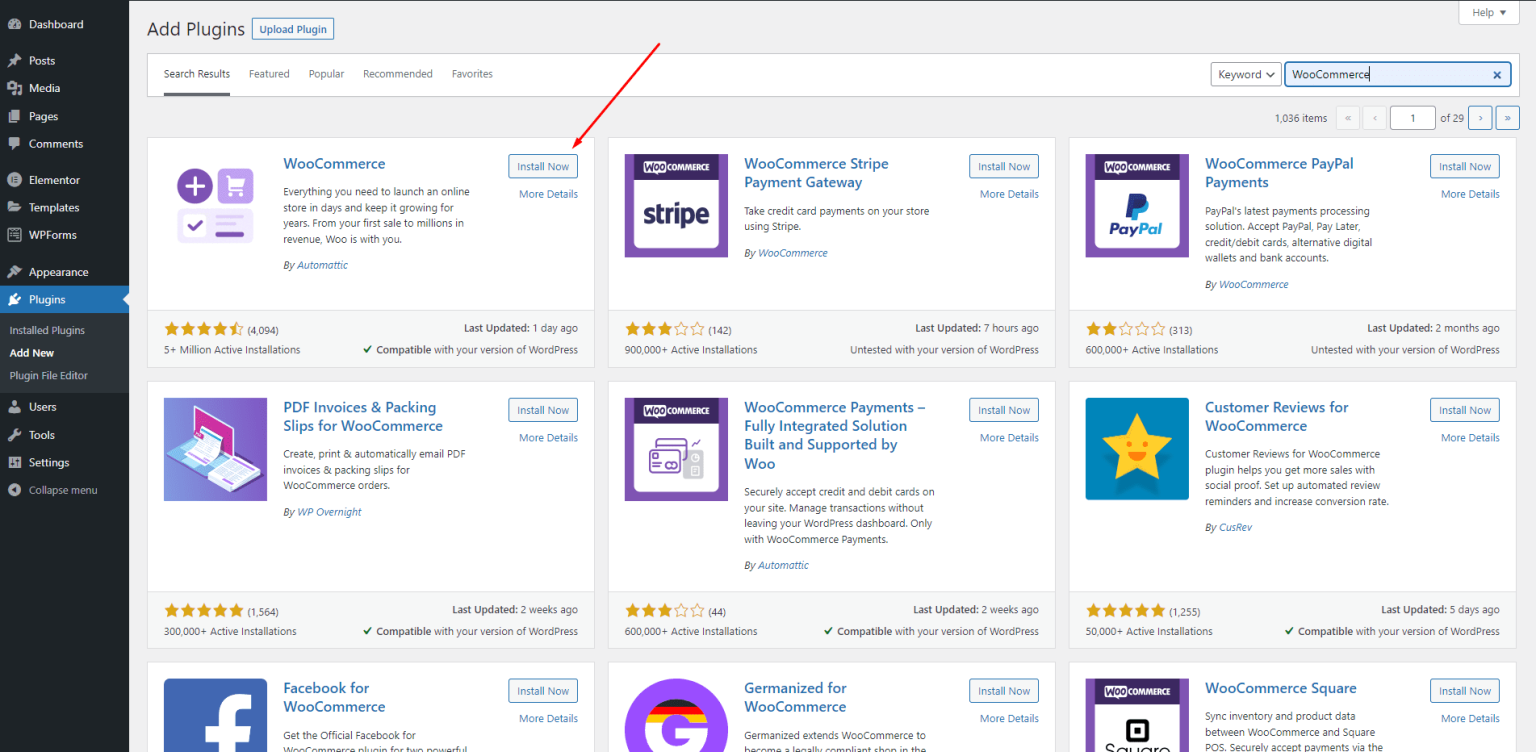Open the Tools sidebar icon
The image size is (1536, 752).
tap(15, 434)
